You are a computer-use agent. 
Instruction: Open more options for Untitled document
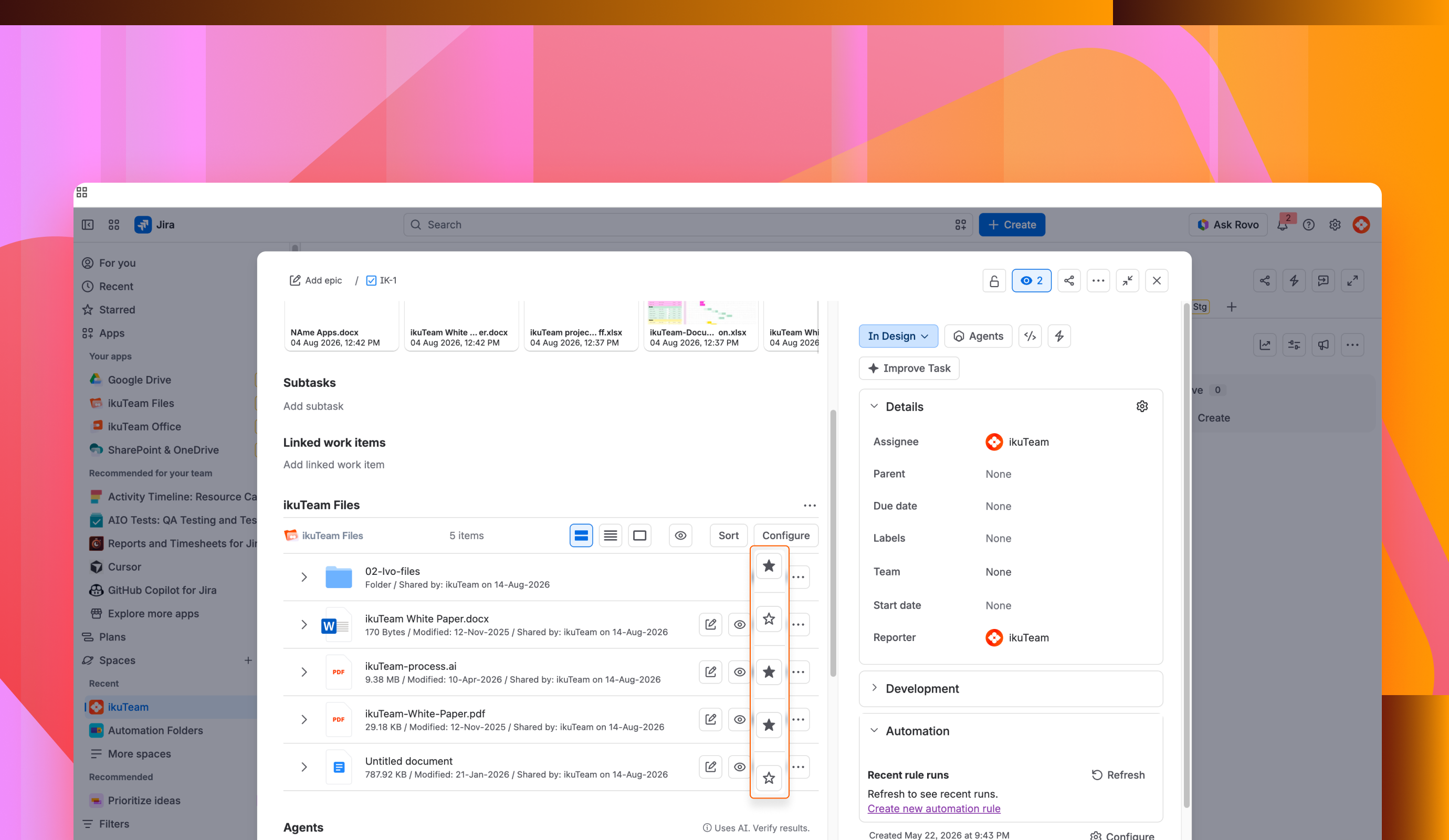point(798,767)
